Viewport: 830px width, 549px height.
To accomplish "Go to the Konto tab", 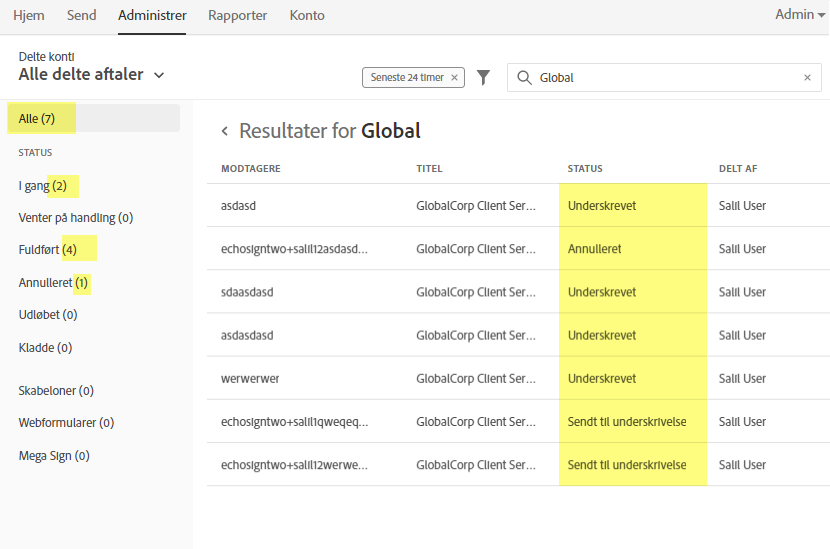I will click(x=307, y=16).
